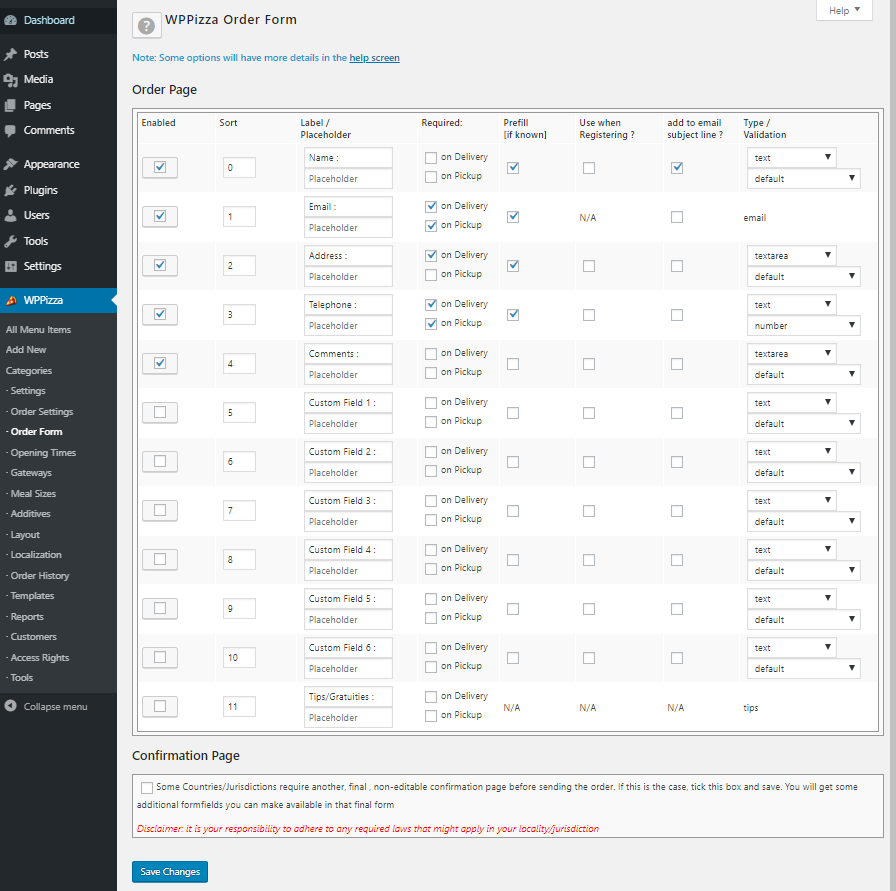Viewport: 896px width, 891px height.
Task: Open the Help dropdown tab
Action: [845, 11]
